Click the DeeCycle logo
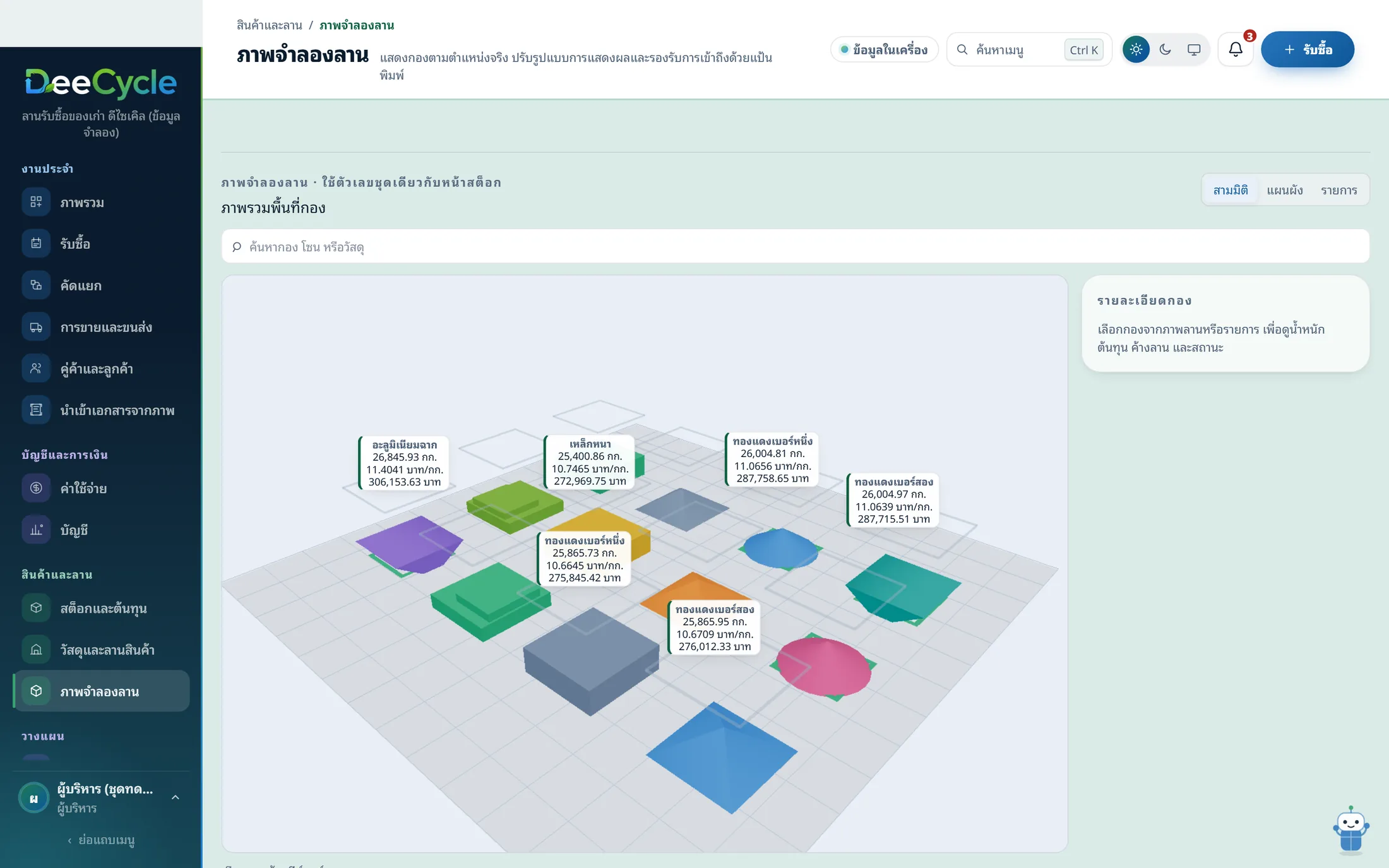1389x868 pixels. [101, 83]
